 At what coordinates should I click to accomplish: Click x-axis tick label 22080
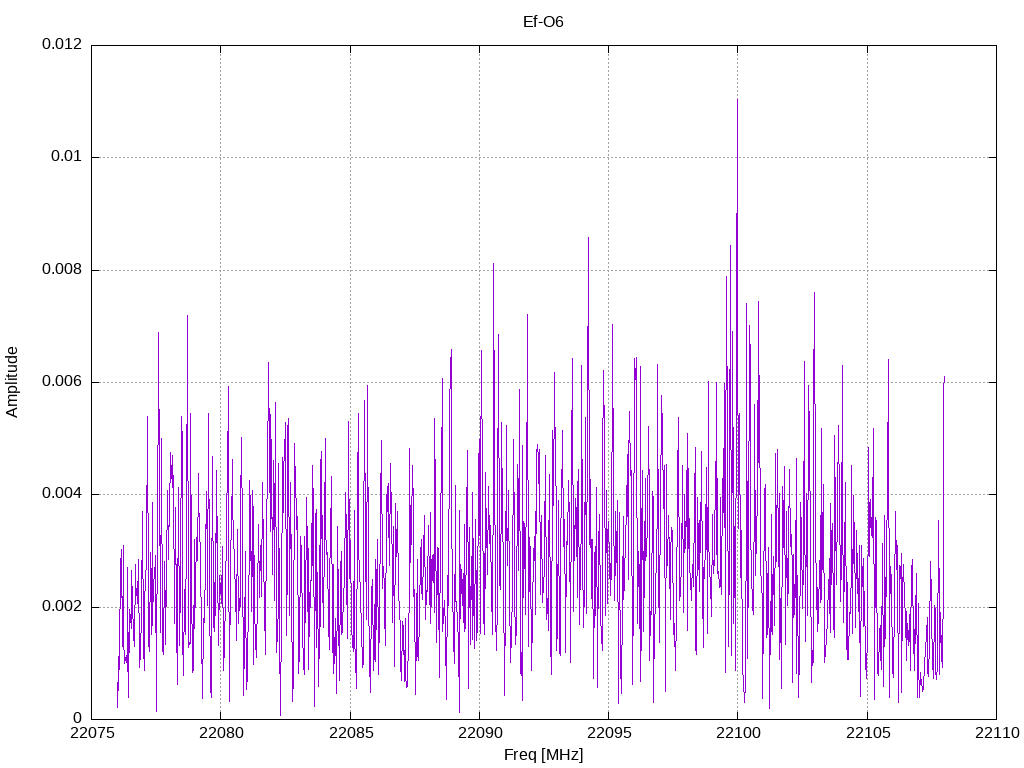(221, 733)
